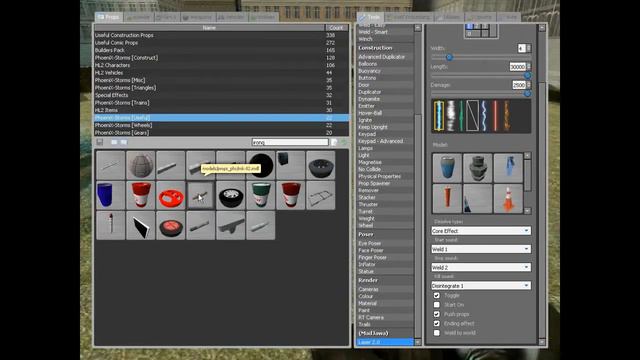Click the Length numeric value field
The height and width of the screenshot is (360, 640).
click(x=518, y=67)
